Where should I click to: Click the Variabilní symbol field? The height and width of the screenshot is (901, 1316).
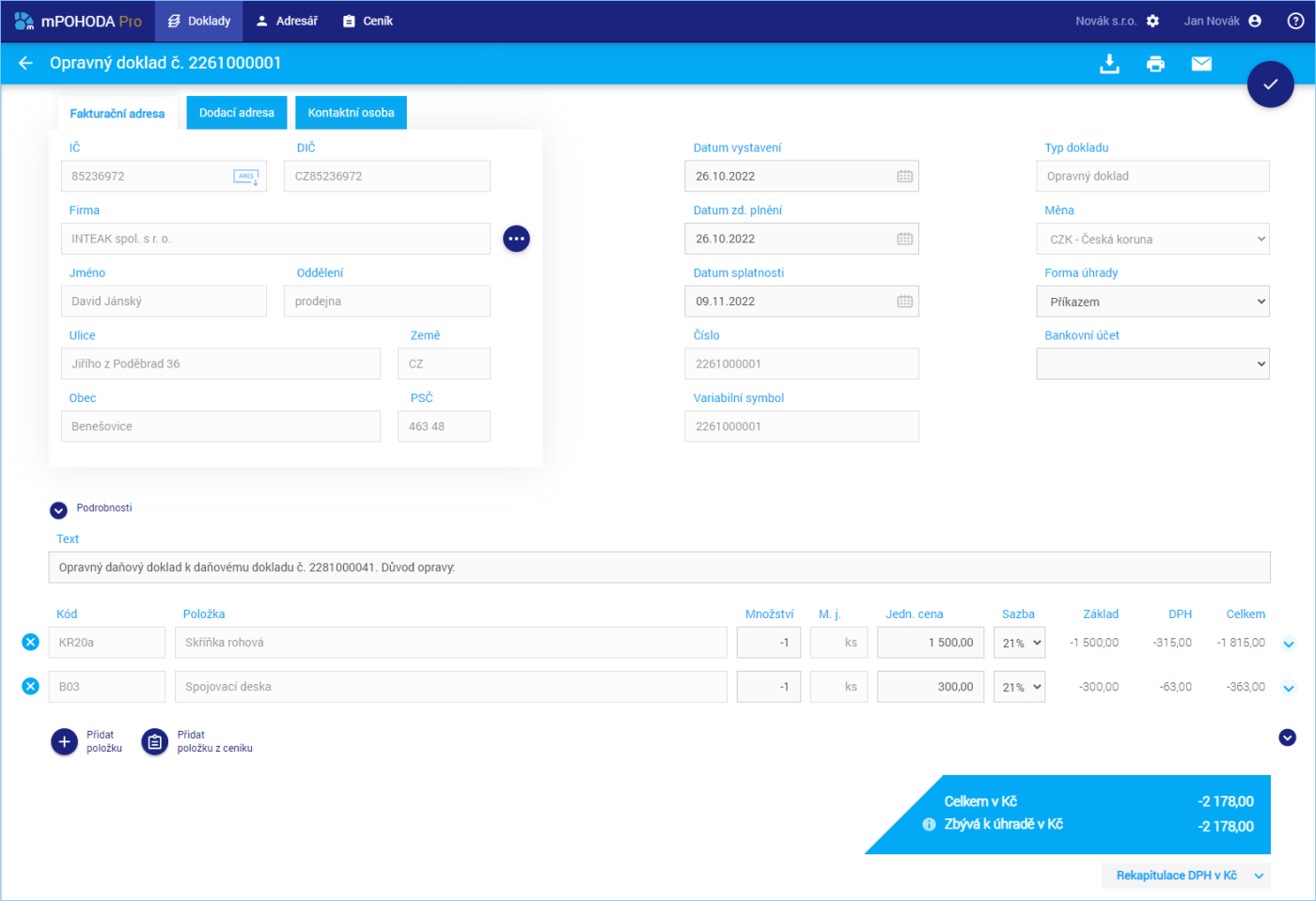tap(802, 427)
